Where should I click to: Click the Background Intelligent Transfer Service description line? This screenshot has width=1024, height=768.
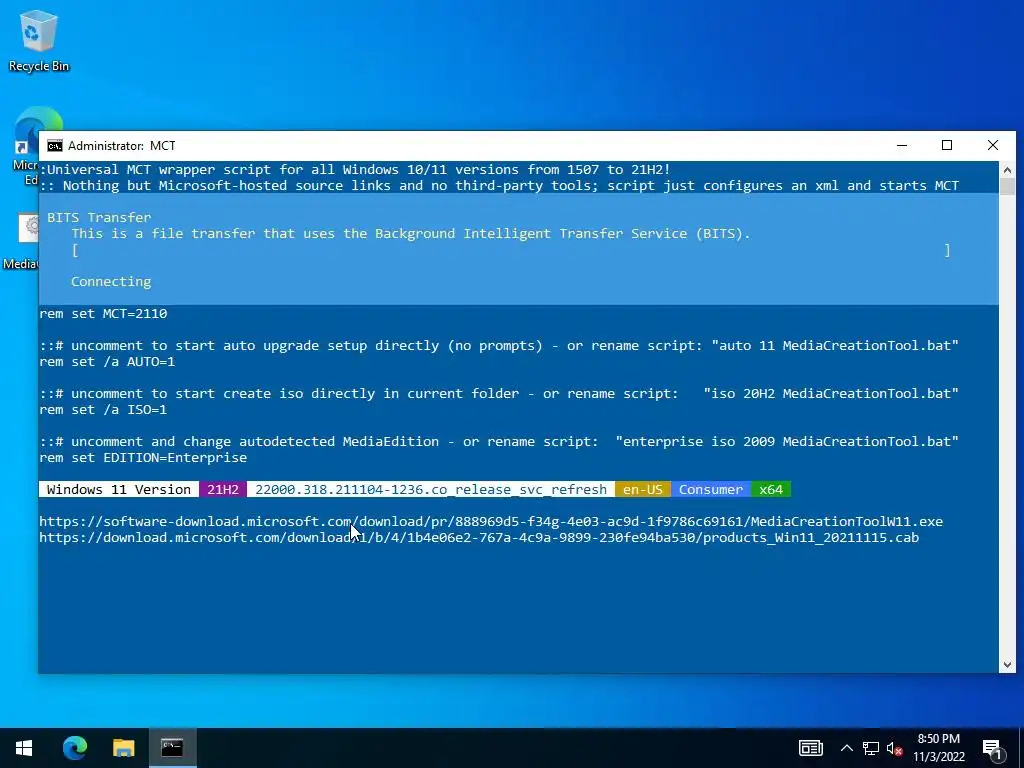tap(411, 234)
